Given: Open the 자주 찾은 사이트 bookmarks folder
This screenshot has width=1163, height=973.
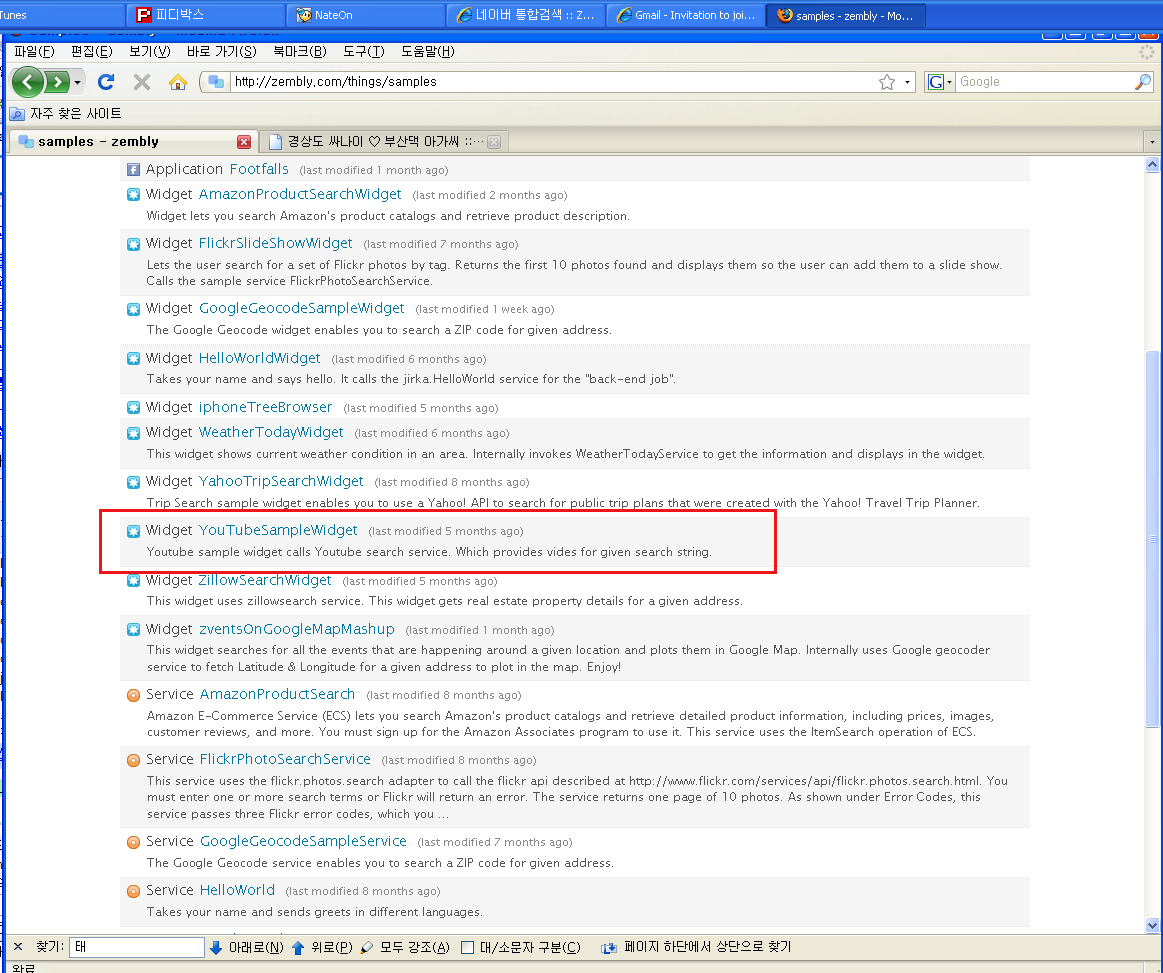Looking at the screenshot, I should click(x=65, y=113).
